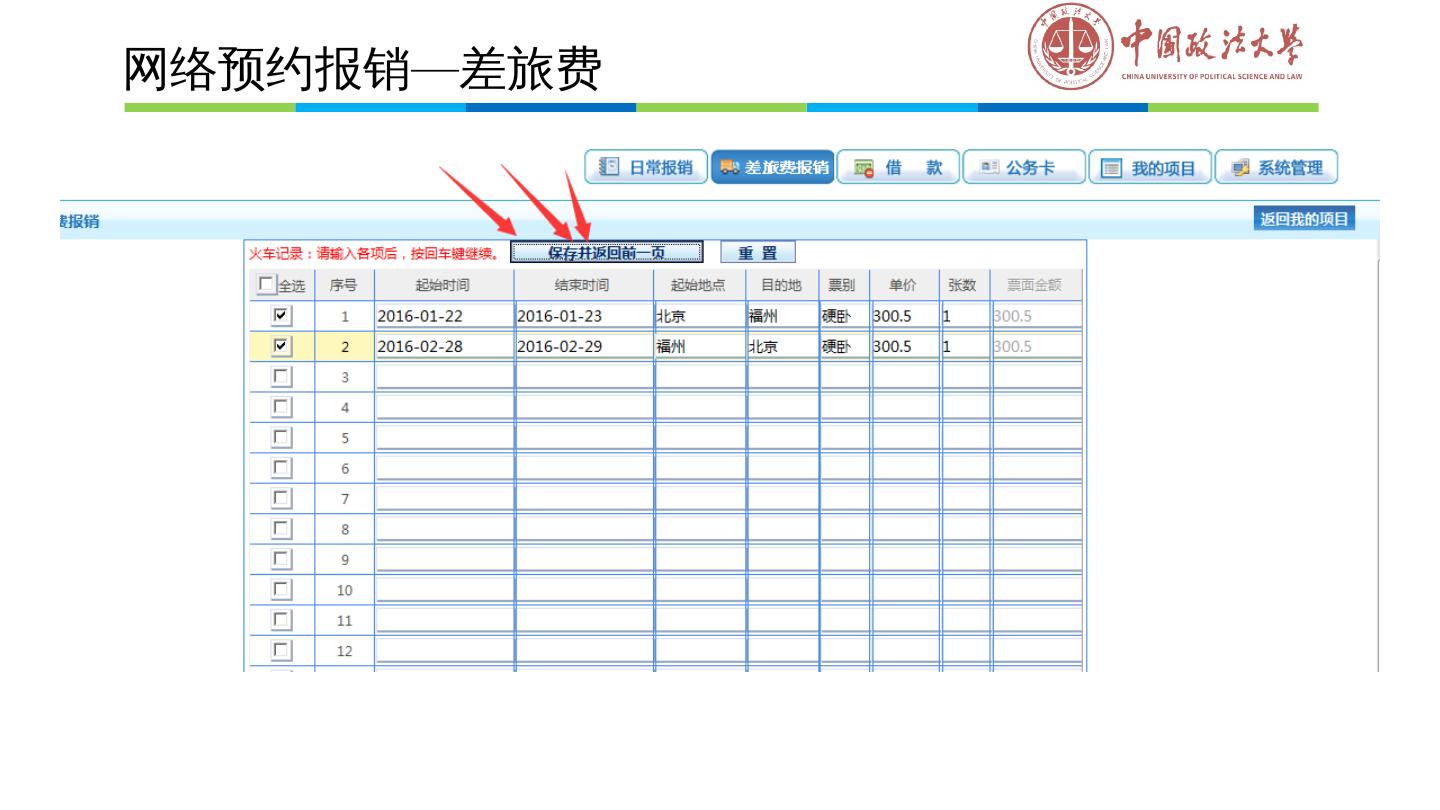Focus the empty 张数 field in row 6
This screenshot has height=810, width=1440.
coord(966,468)
